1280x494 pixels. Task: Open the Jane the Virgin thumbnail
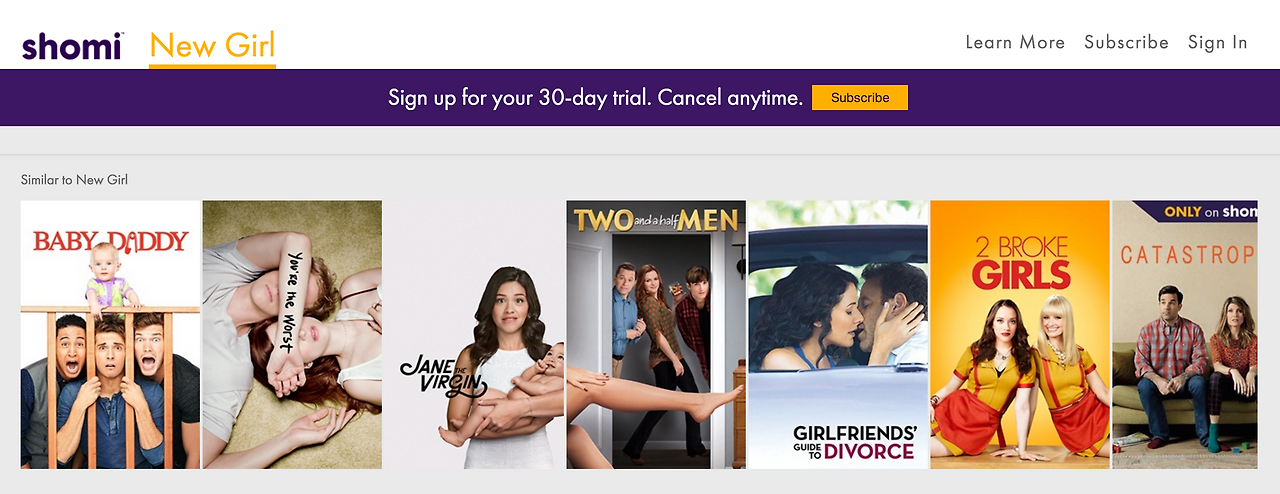(474, 334)
